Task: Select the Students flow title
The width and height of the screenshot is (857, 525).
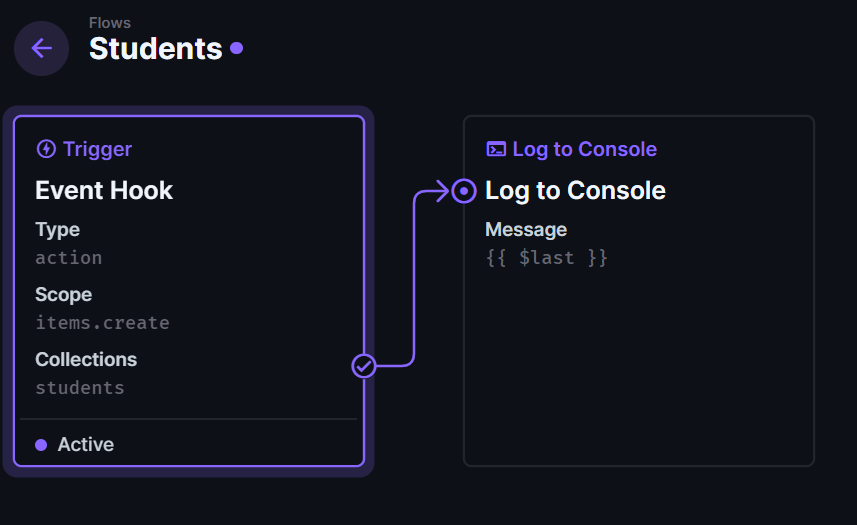Action: point(156,49)
